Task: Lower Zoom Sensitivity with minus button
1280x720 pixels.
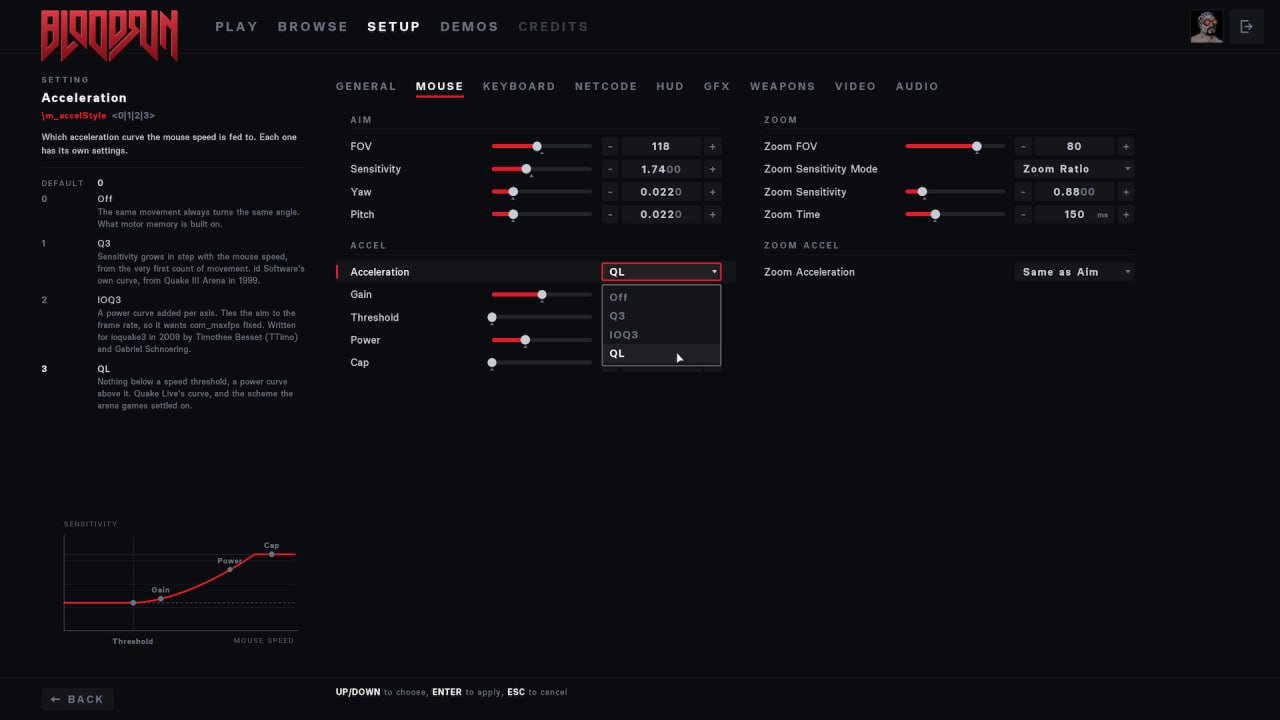Action: [1024, 192]
